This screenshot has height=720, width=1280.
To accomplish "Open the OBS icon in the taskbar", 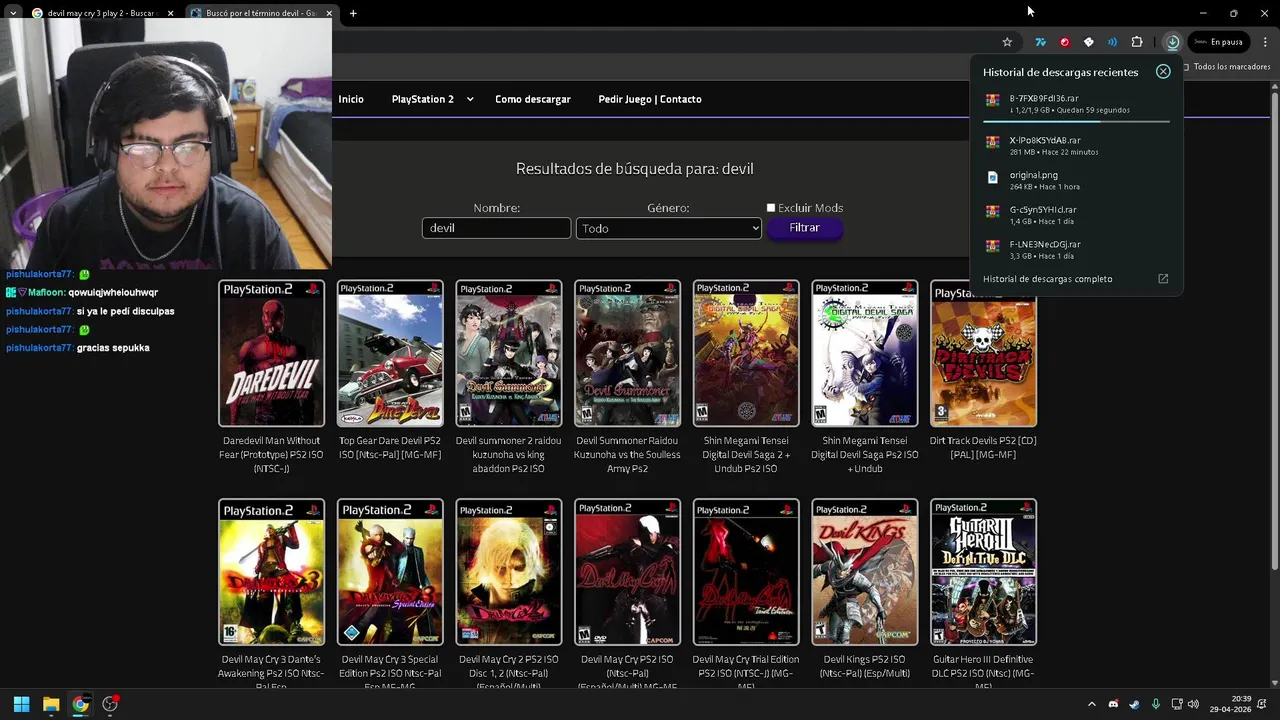I will click(111, 704).
